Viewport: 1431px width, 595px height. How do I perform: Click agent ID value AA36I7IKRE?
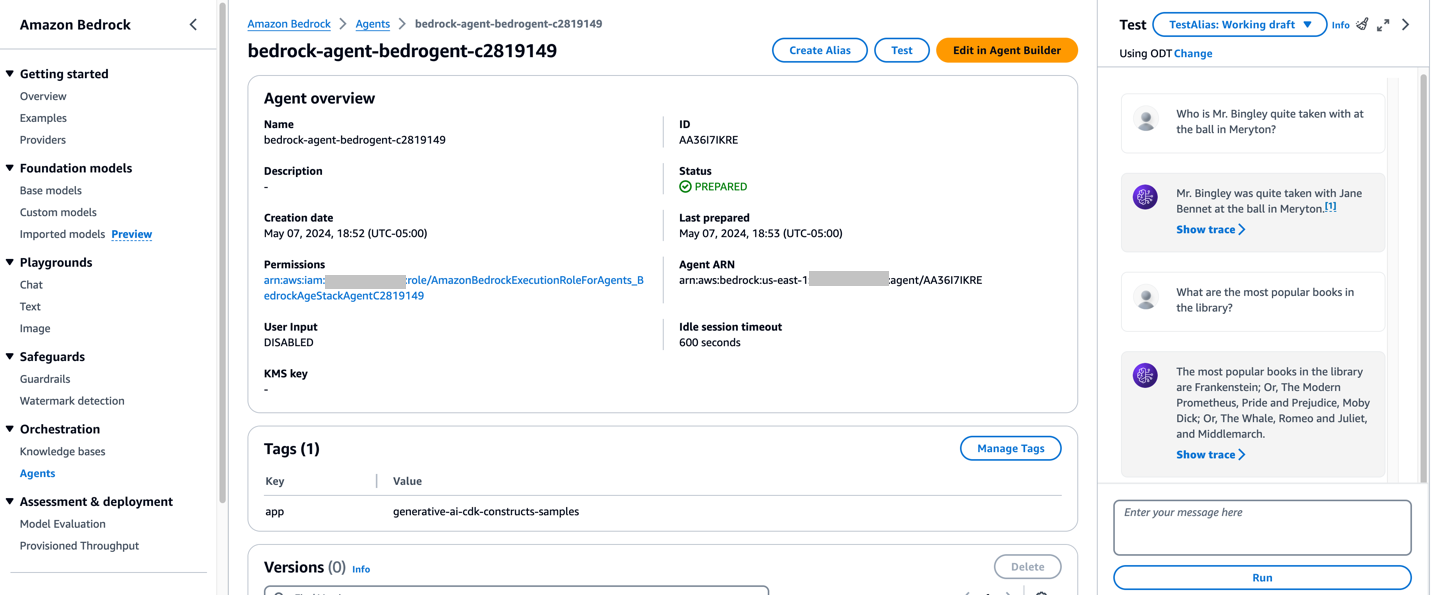tap(708, 140)
